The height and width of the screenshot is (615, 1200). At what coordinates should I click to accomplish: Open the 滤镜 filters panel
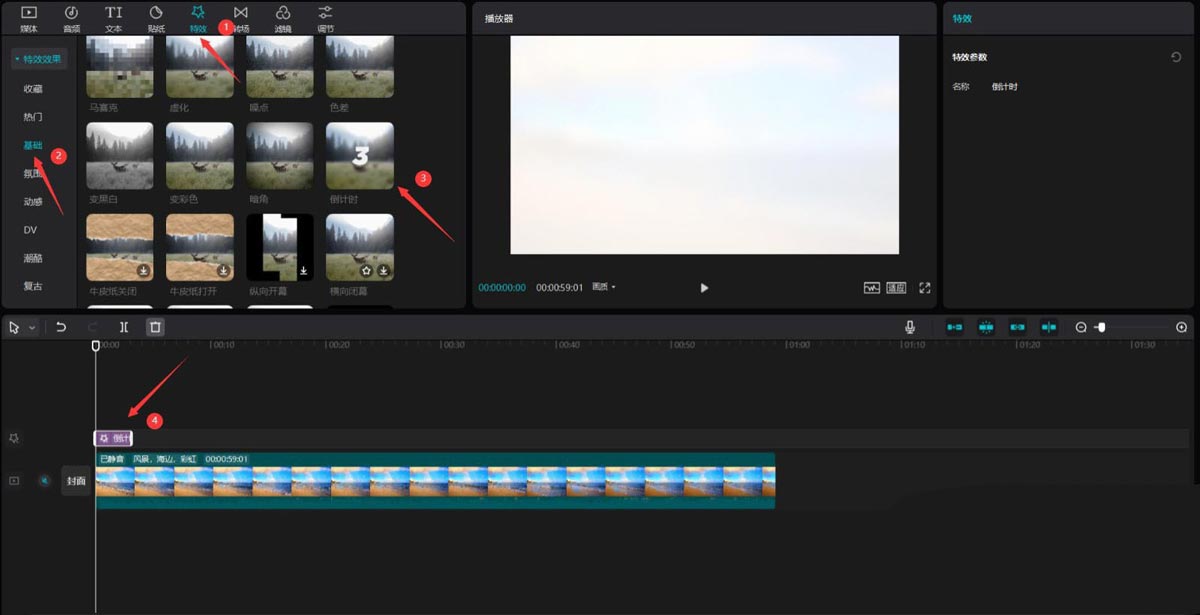pos(283,17)
